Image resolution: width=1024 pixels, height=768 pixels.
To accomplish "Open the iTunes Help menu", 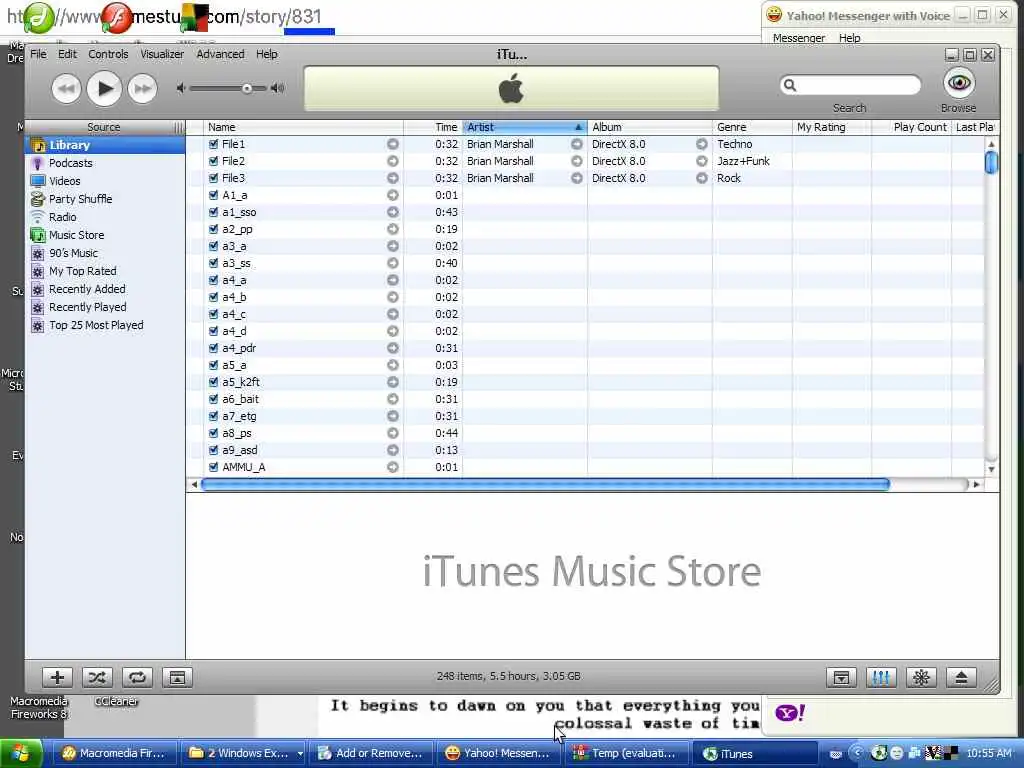I will pos(266,54).
